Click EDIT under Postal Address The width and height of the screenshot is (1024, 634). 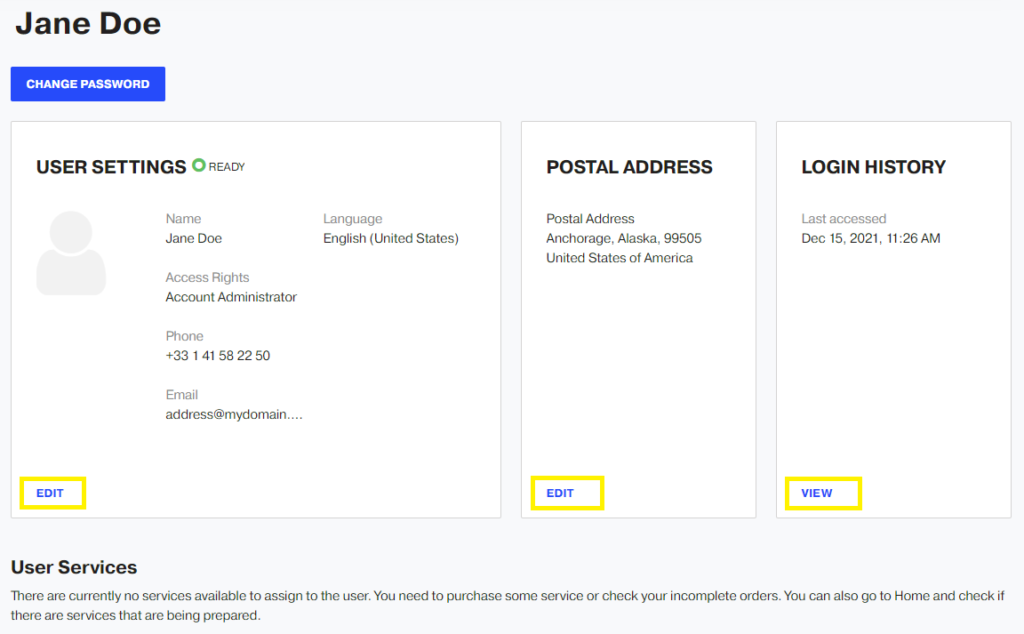[567, 493]
